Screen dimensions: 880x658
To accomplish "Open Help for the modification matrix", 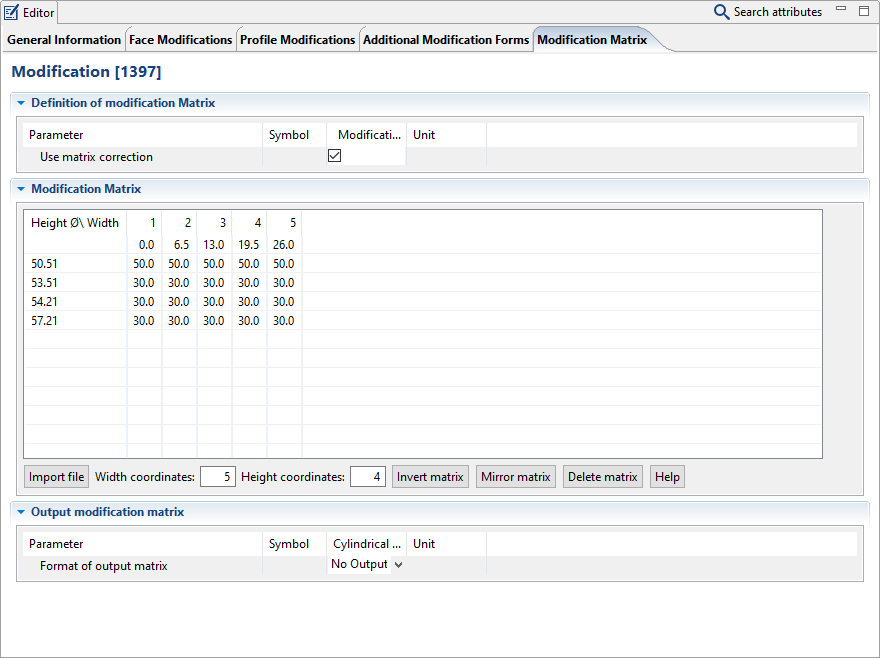I will tap(667, 477).
